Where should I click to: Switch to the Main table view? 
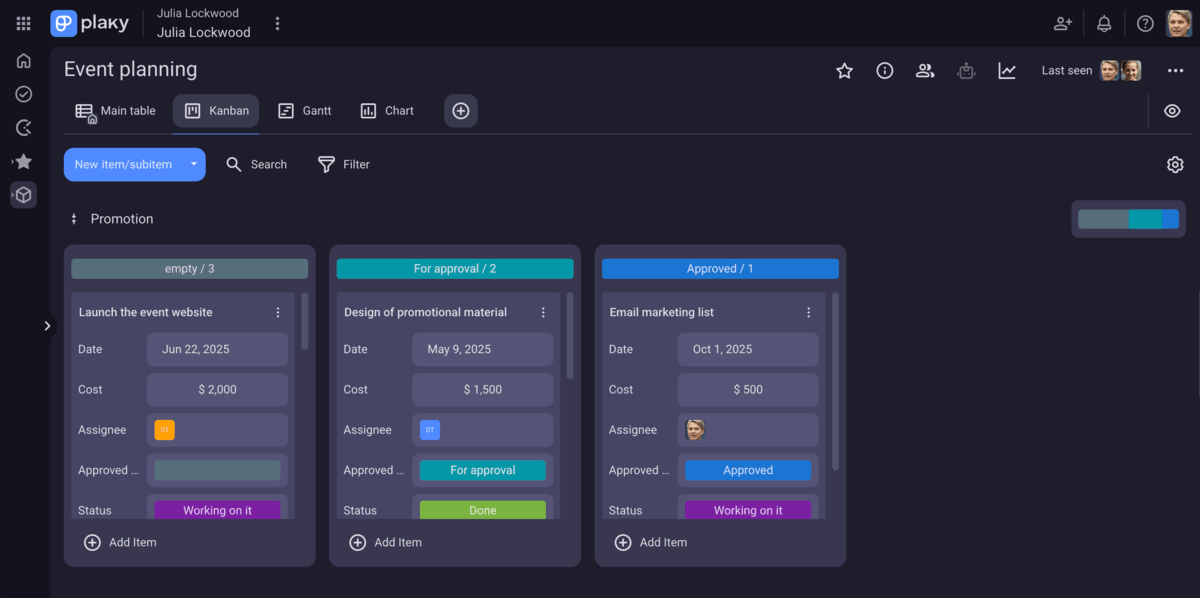click(115, 110)
